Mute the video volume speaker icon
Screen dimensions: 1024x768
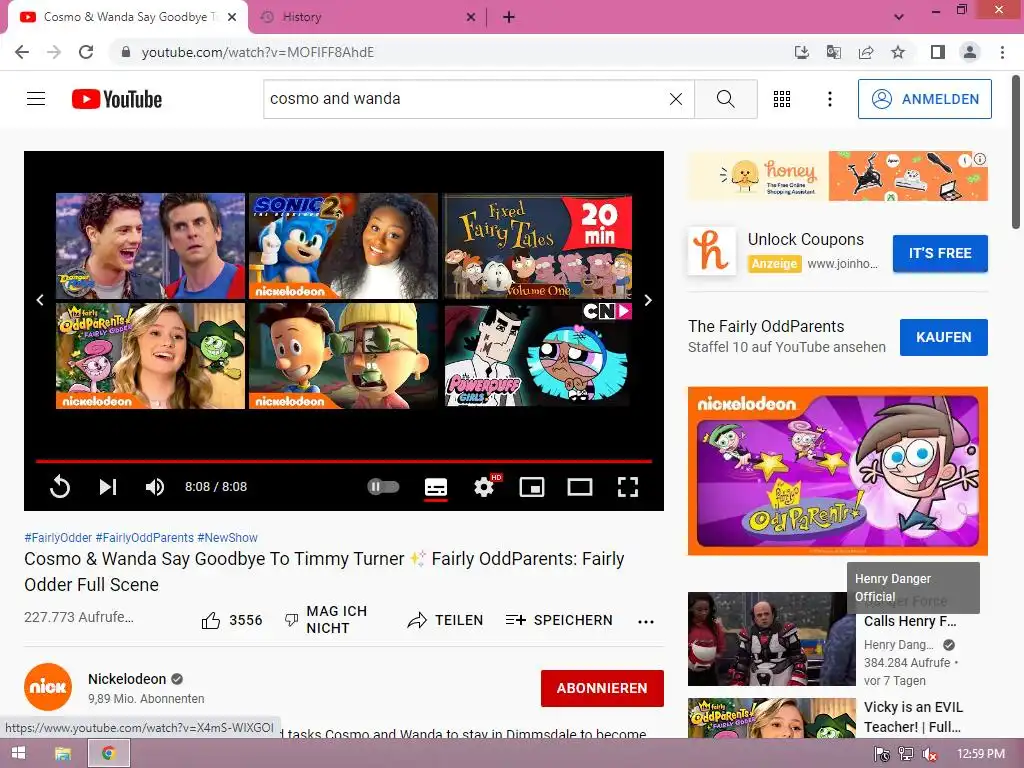155,487
